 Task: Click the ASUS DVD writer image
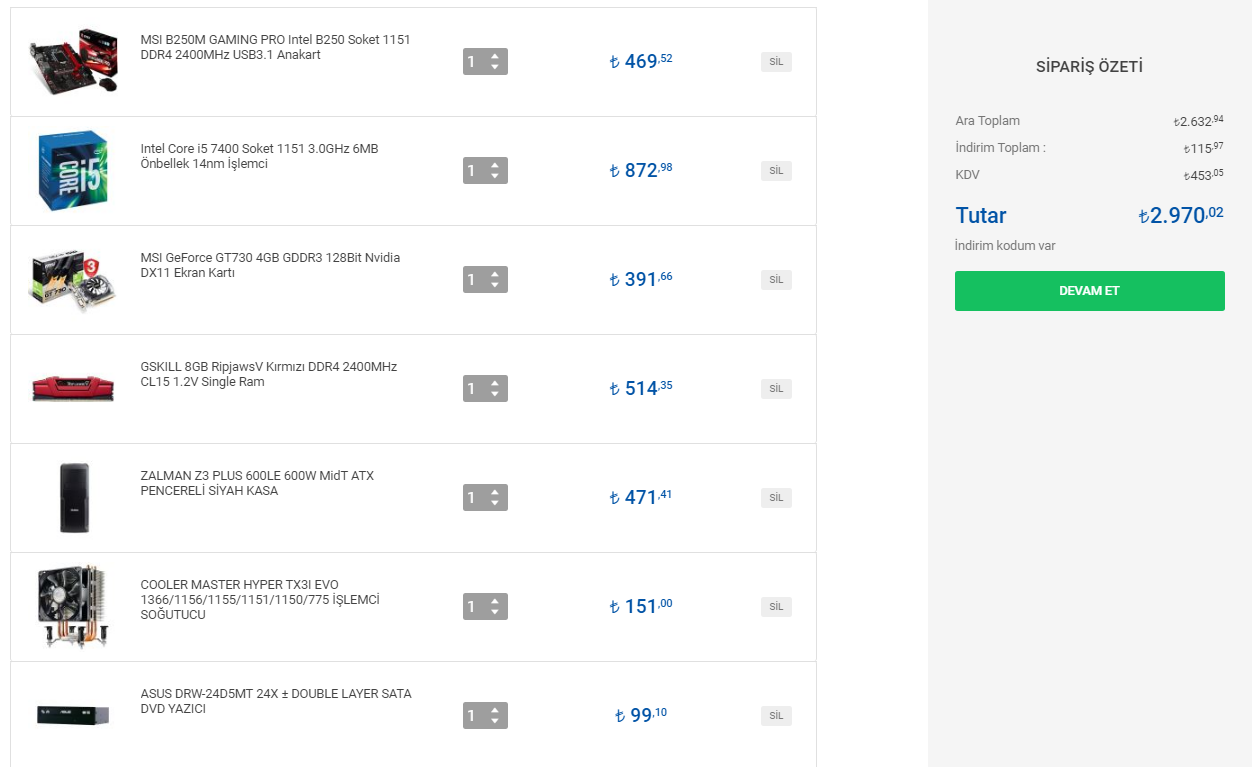point(73,715)
